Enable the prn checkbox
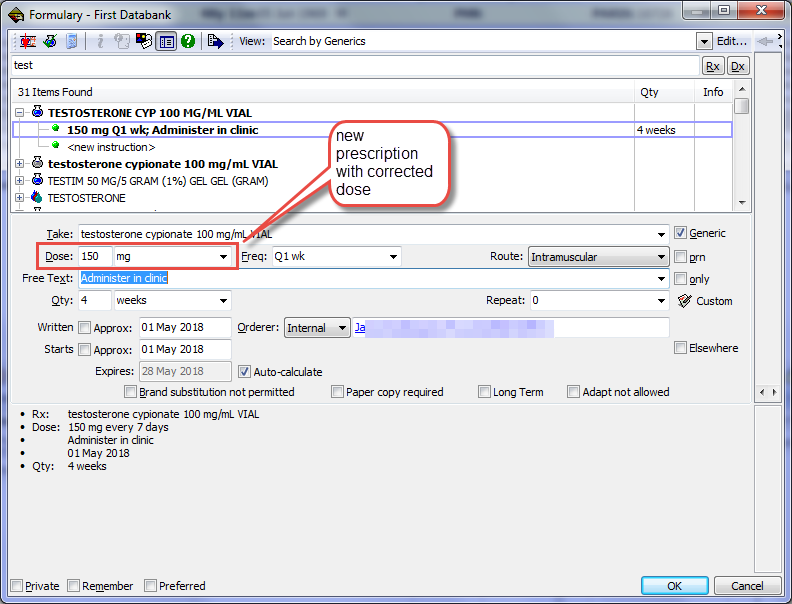 [681, 257]
